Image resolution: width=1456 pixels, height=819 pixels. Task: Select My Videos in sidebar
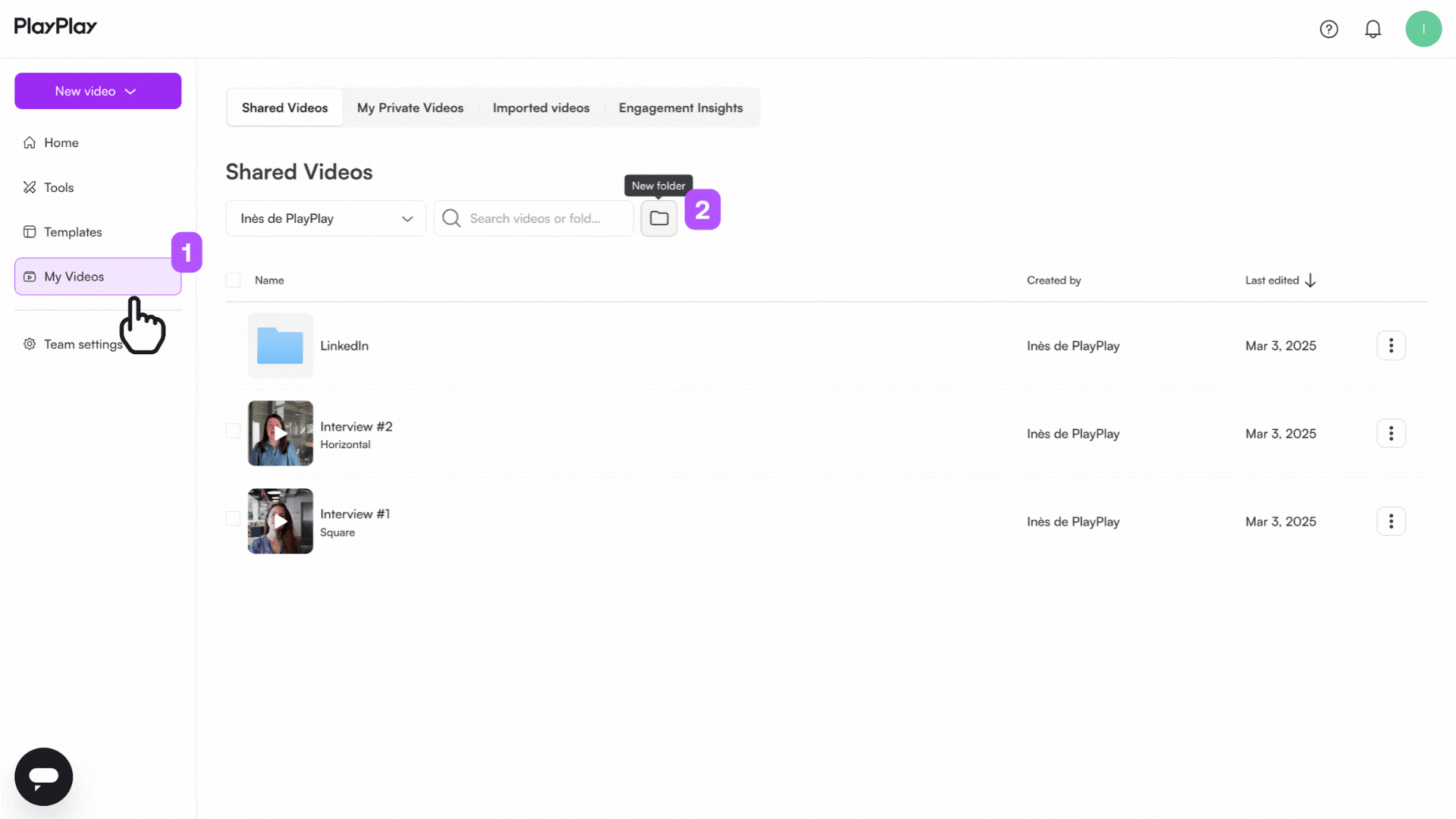[x=98, y=277]
